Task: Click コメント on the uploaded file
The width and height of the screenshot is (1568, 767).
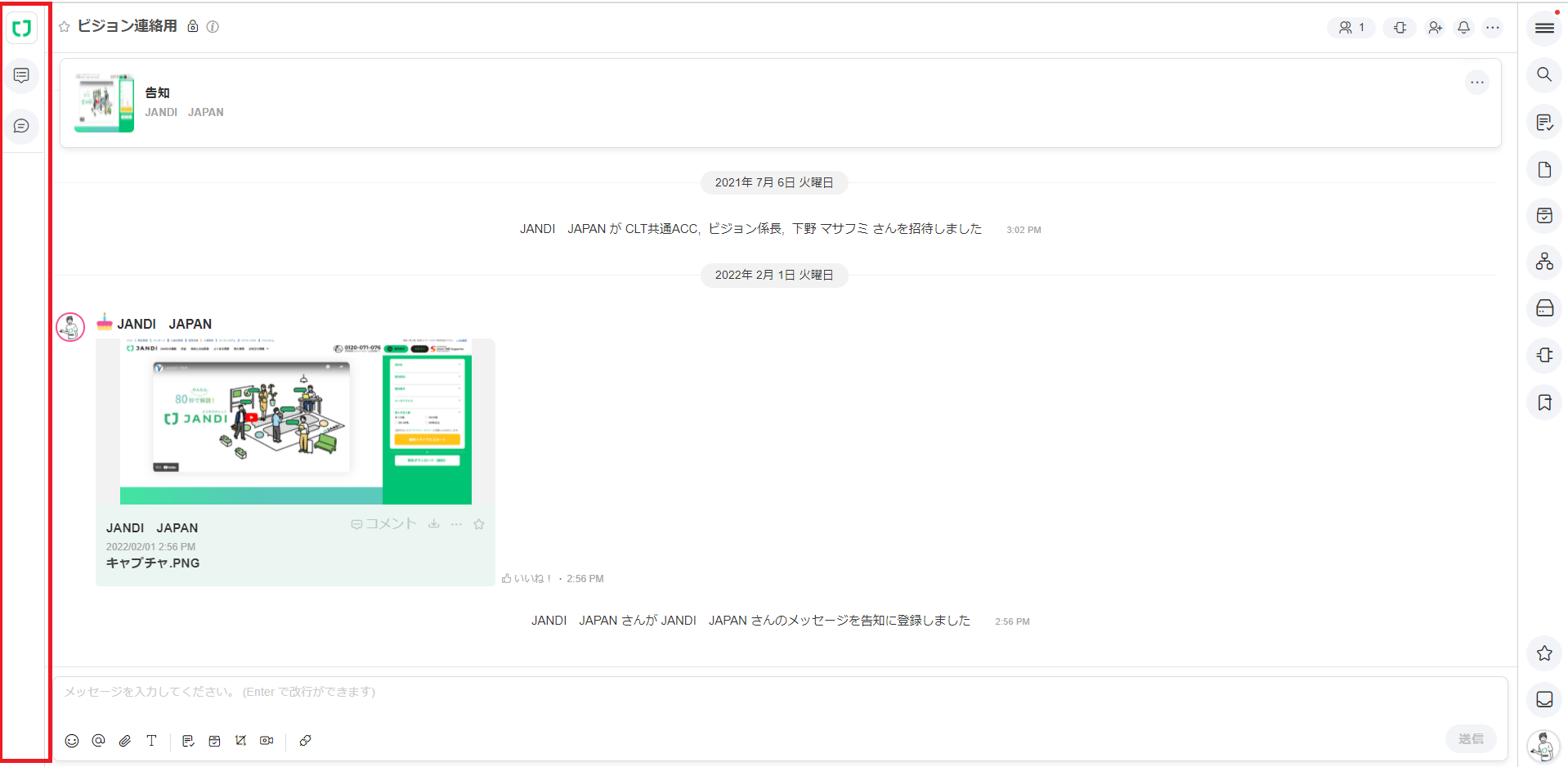Action: pos(384,524)
